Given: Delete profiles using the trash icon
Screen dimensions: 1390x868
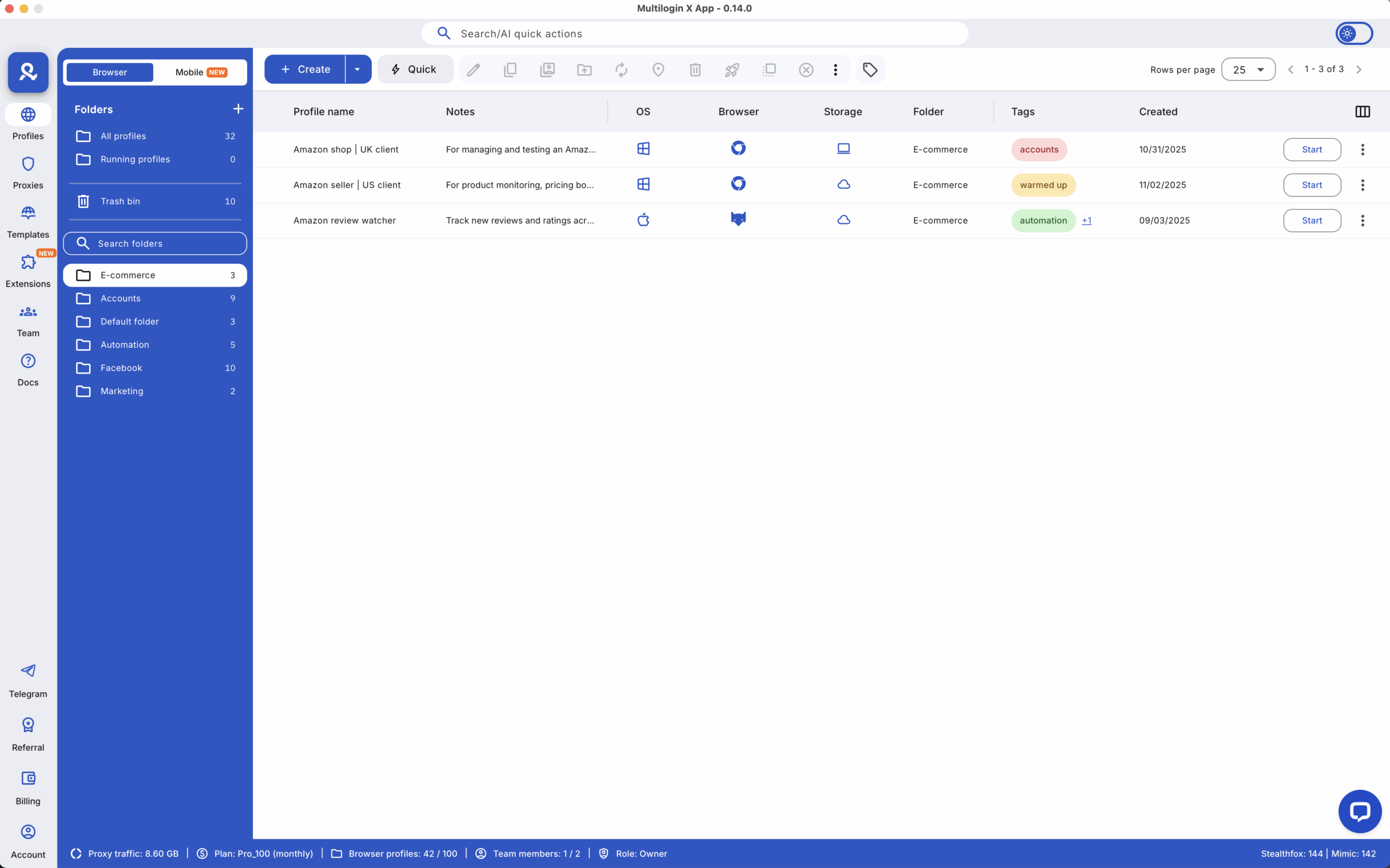Looking at the screenshot, I should tap(694, 69).
